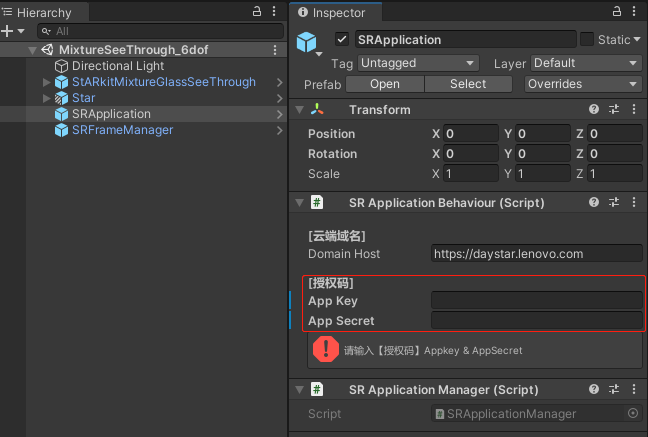Open Transform component context menu

tap(634, 109)
